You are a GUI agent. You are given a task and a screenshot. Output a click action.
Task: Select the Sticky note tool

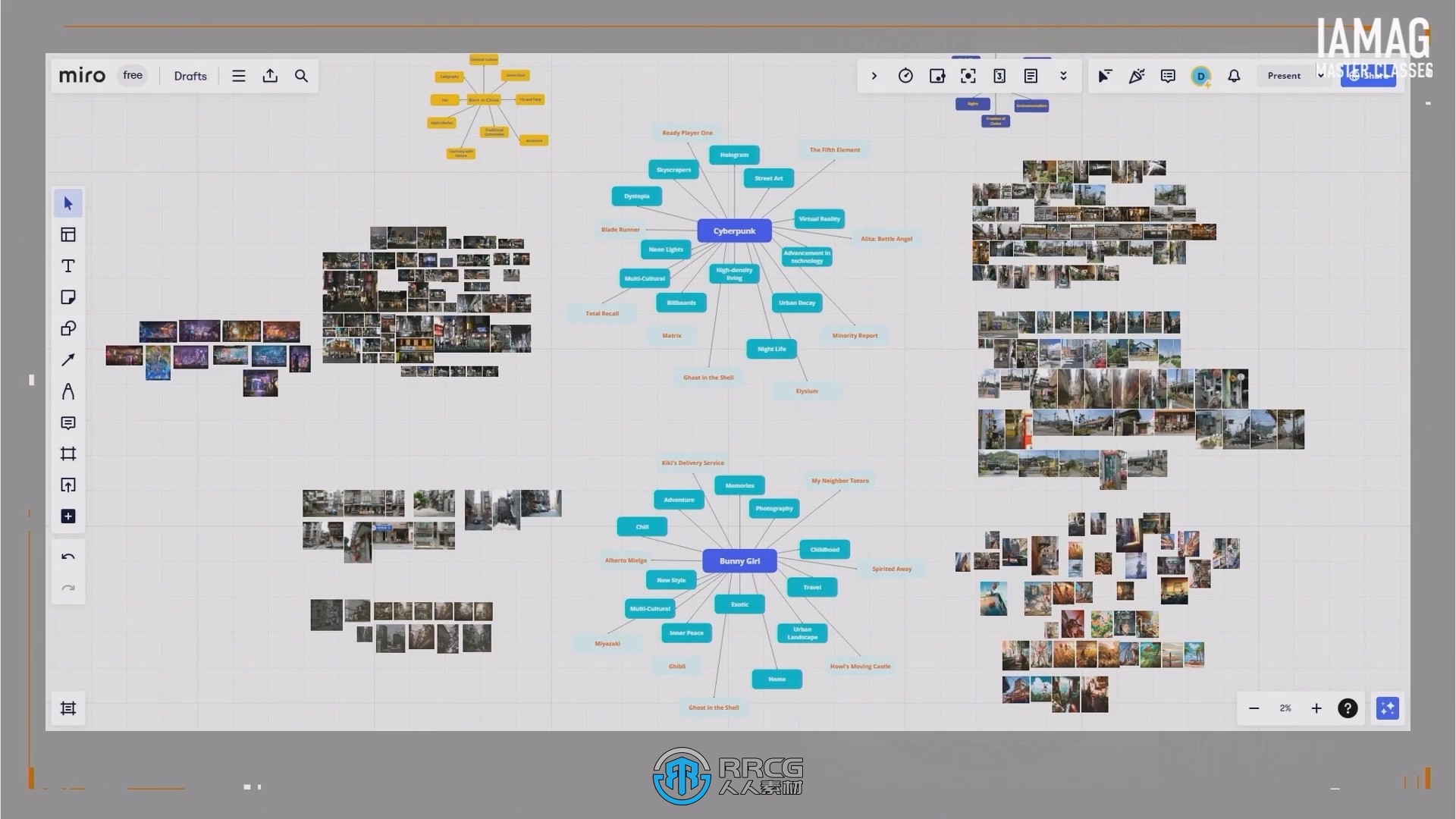68,297
